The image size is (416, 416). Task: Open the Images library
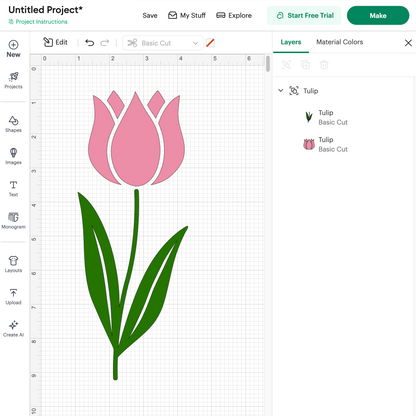(13, 156)
